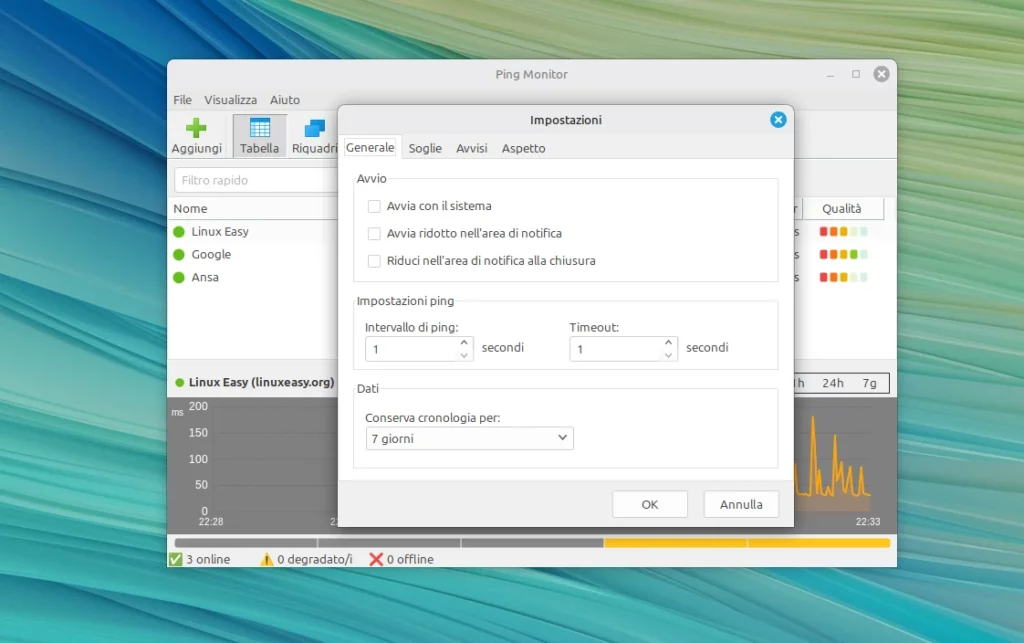Confirm settings with the OK button
Image resolution: width=1024 pixels, height=643 pixels.
pyautogui.click(x=649, y=504)
